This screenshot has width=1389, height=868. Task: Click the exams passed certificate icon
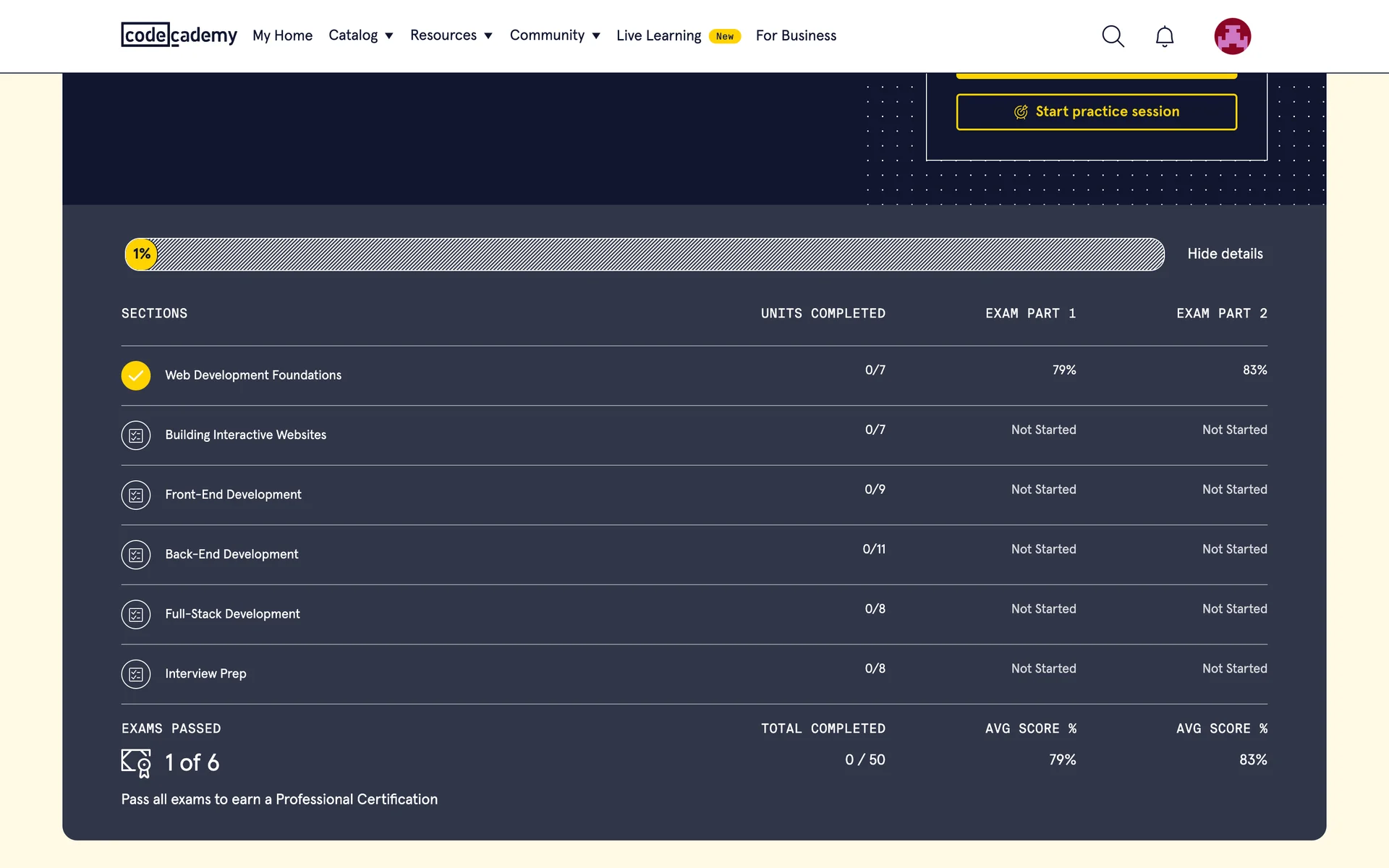click(136, 762)
